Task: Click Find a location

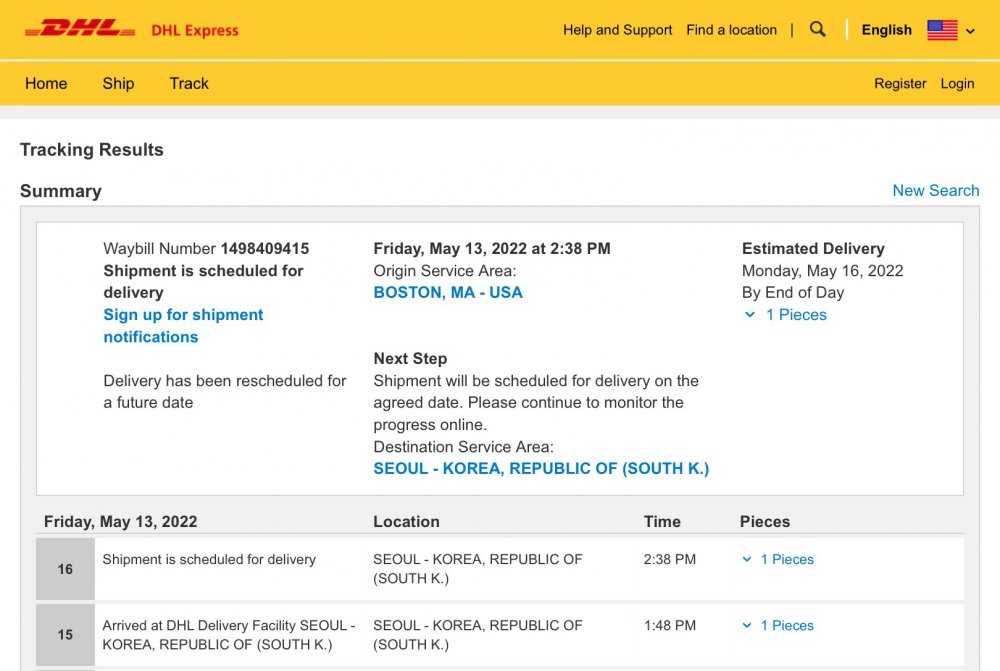Action: [x=732, y=30]
